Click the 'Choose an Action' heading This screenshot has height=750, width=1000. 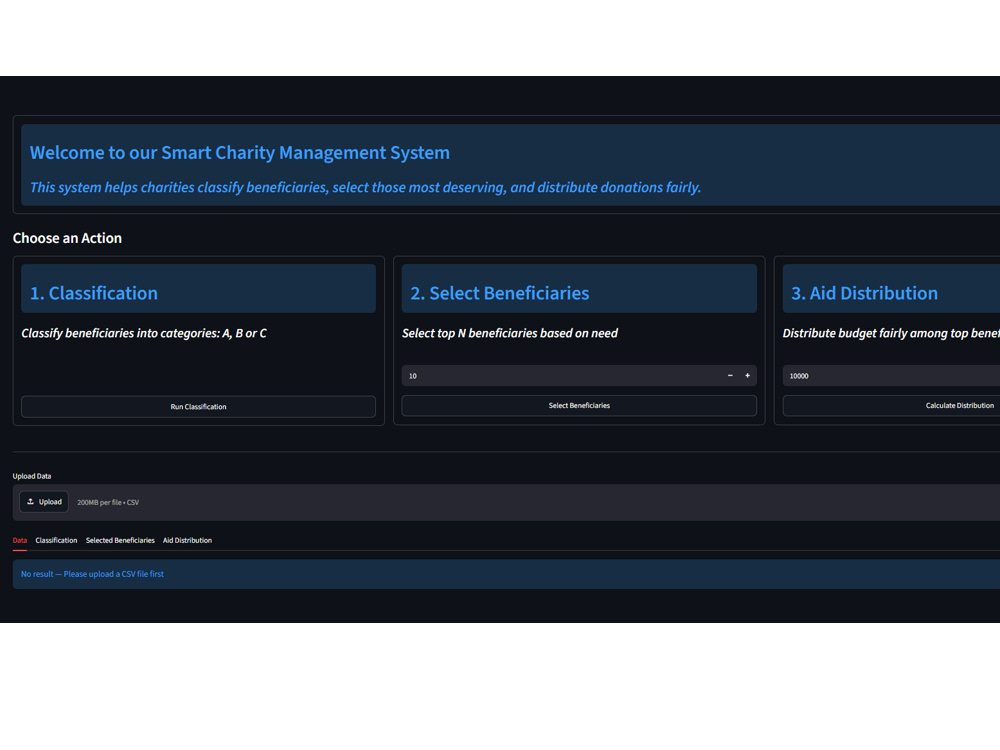[x=67, y=238]
